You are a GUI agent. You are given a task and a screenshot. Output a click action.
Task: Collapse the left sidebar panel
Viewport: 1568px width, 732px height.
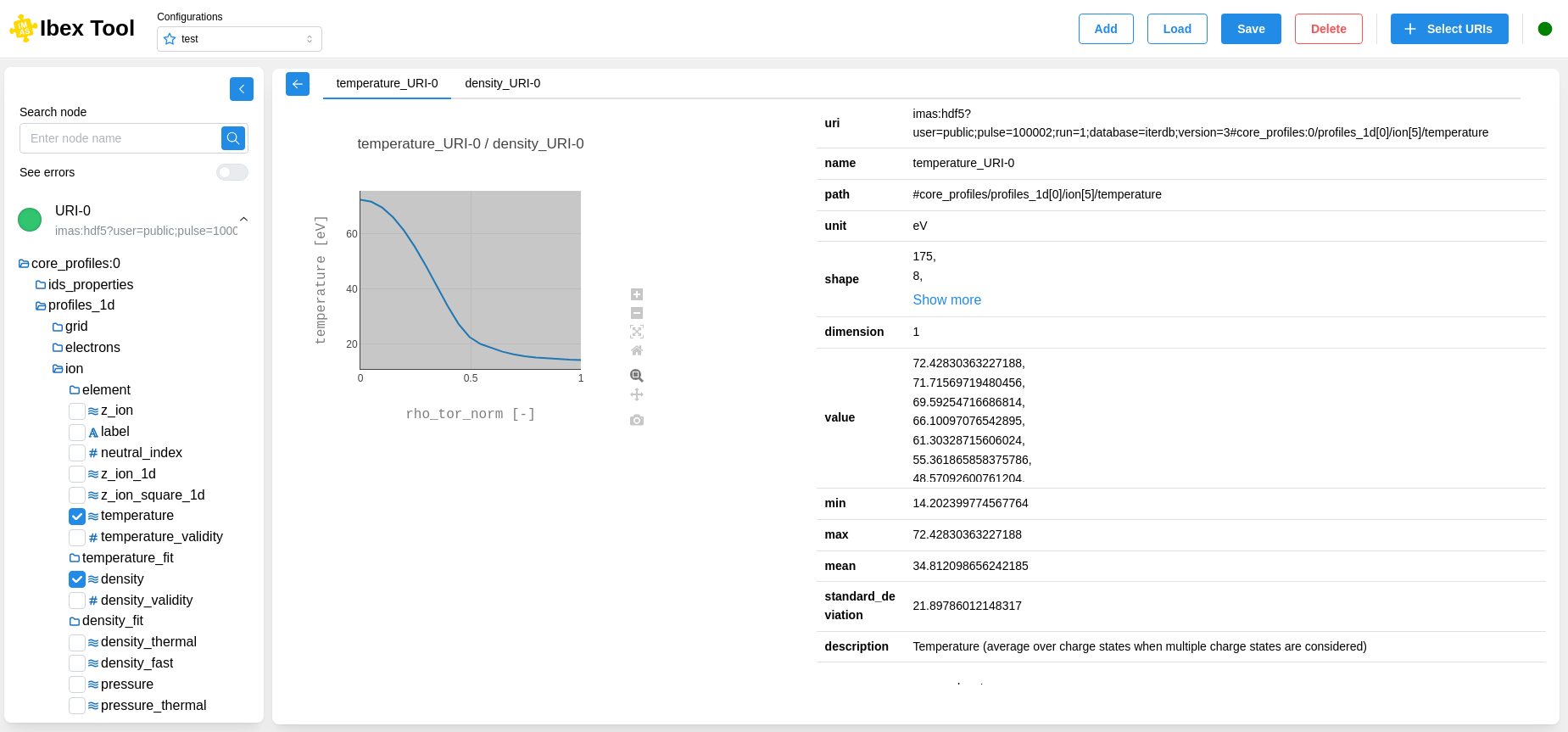point(242,89)
